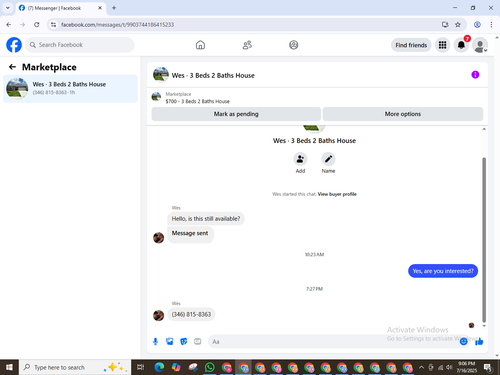Show hidden system tray icons
This screenshot has width=500, height=375.
pyautogui.click(x=421, y=367)
